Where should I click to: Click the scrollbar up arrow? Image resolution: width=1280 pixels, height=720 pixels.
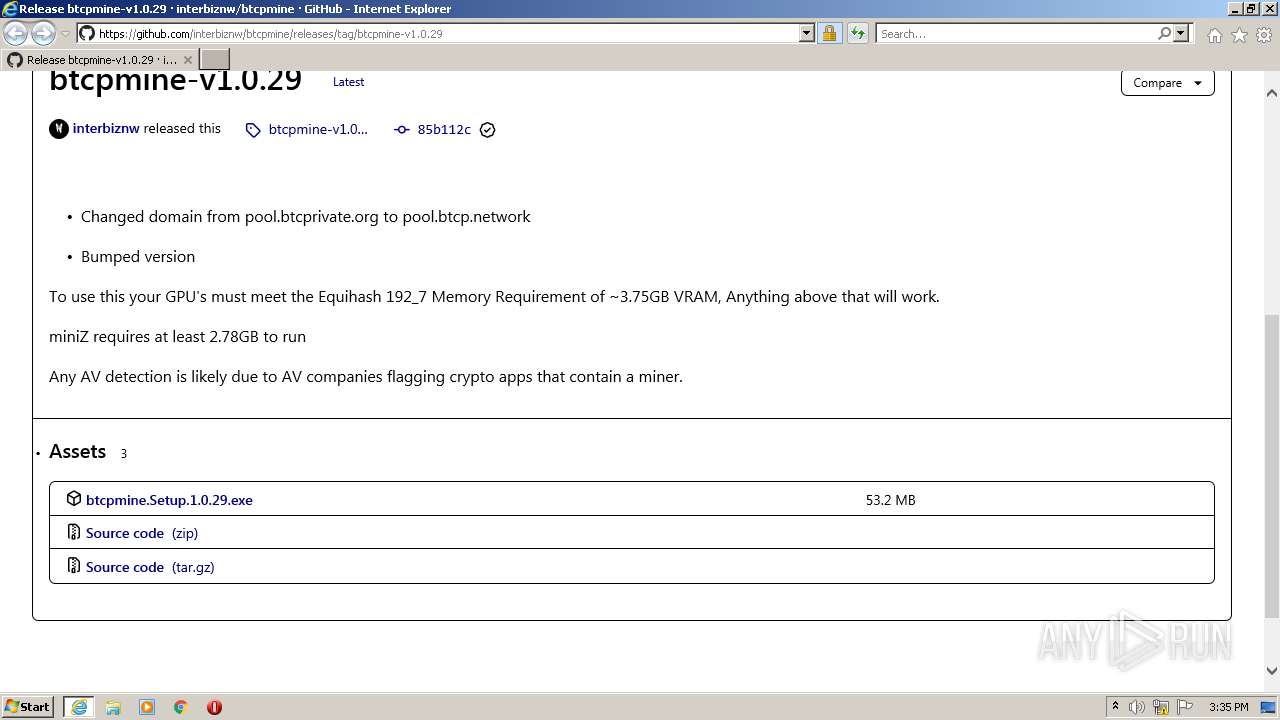pyautogui.click(x=1272, y=93)
